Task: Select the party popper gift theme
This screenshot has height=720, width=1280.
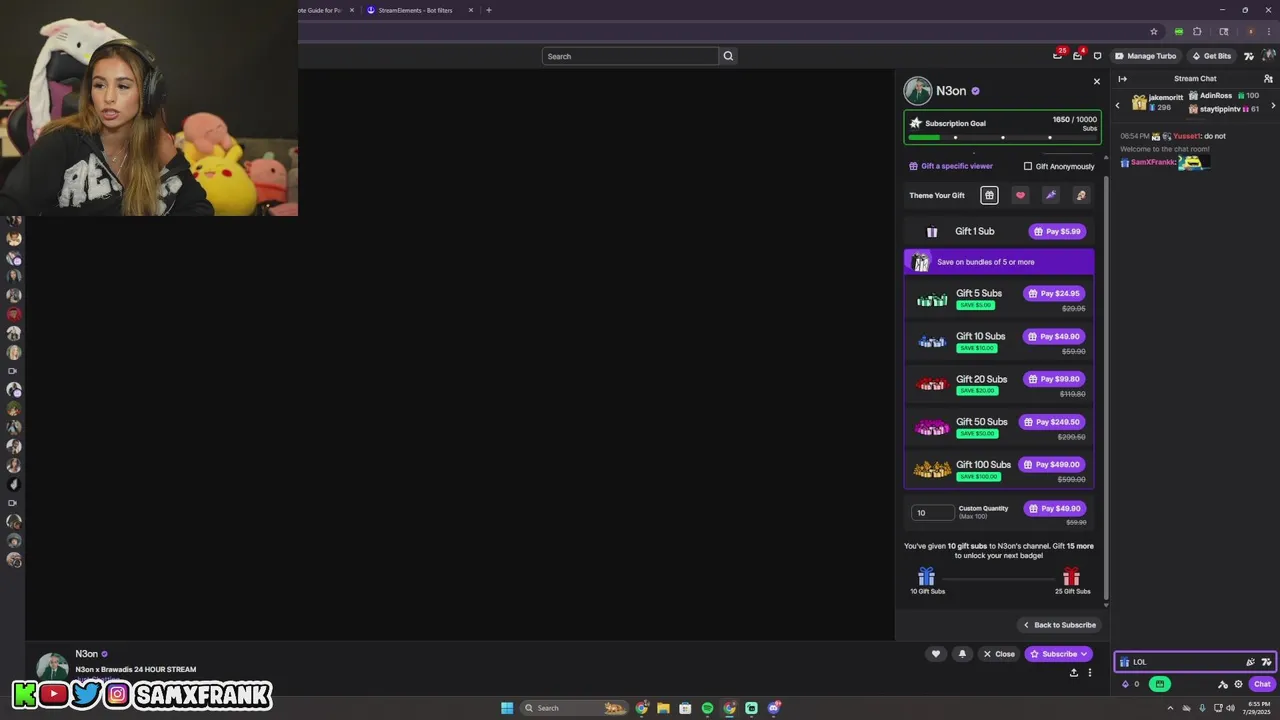Action: 1050,195
